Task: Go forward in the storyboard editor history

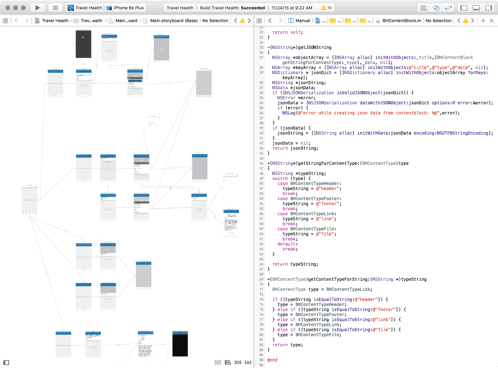Action: click(x=27, y=21)
